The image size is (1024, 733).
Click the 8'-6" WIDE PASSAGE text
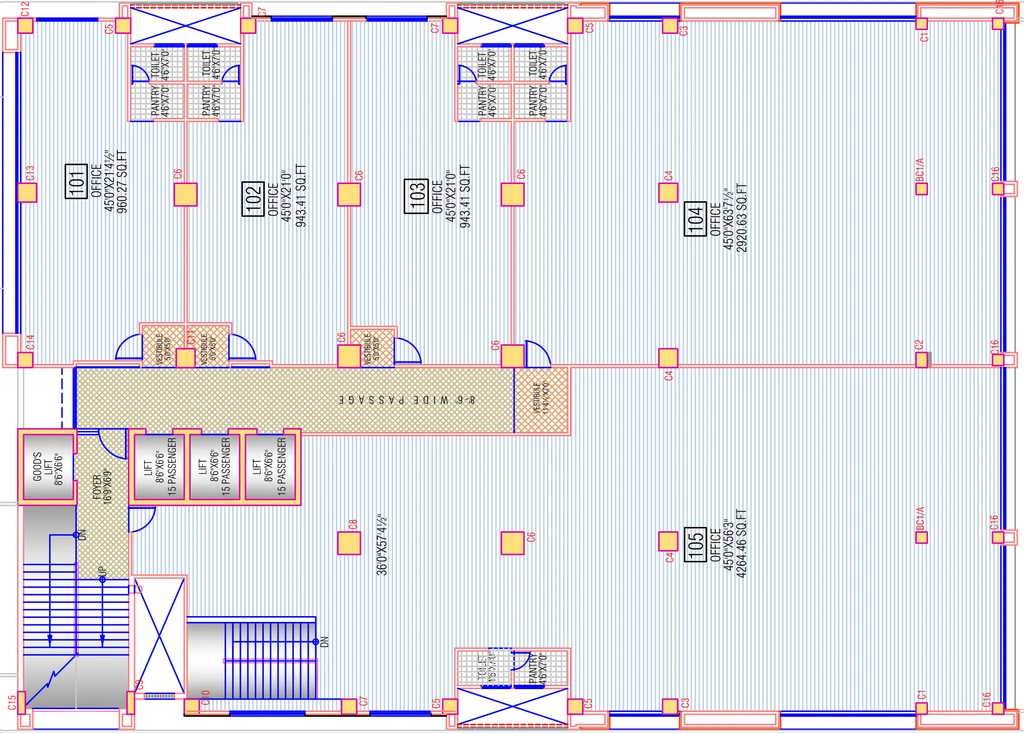coord(408,399)
